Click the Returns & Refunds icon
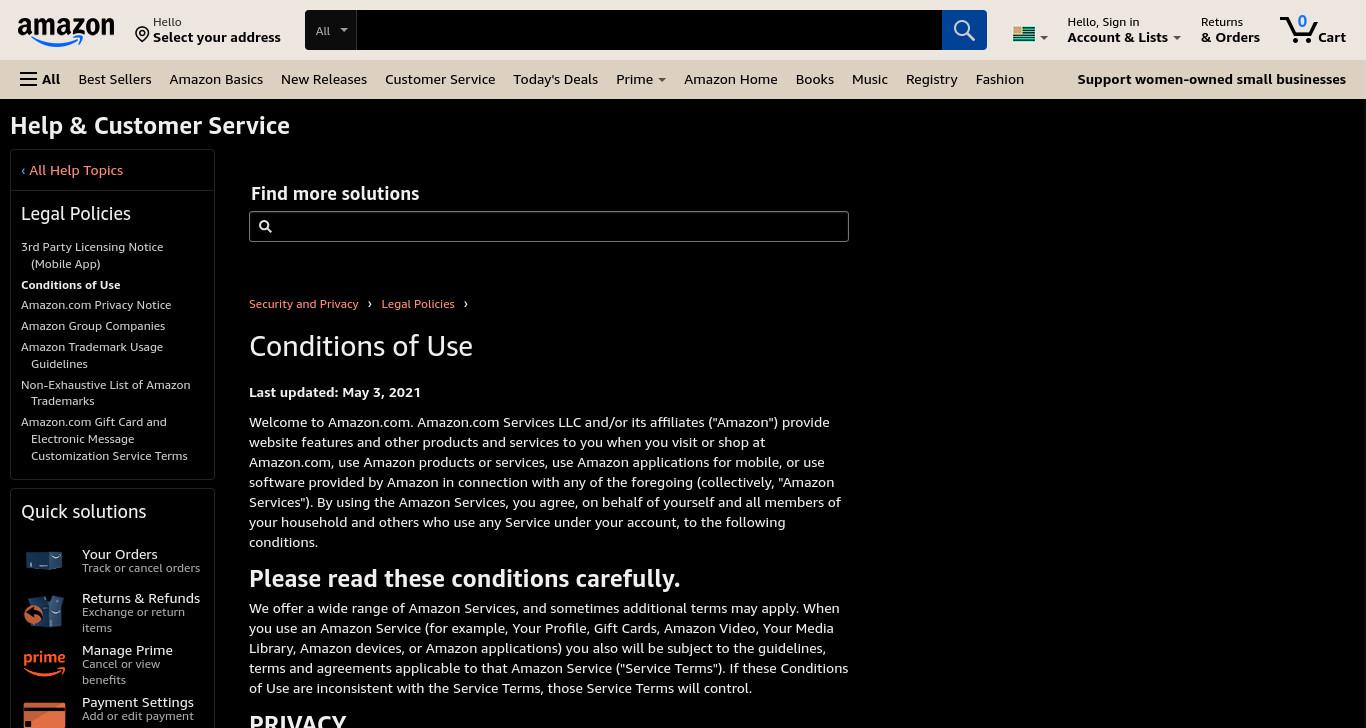 (x=44, y=612)
